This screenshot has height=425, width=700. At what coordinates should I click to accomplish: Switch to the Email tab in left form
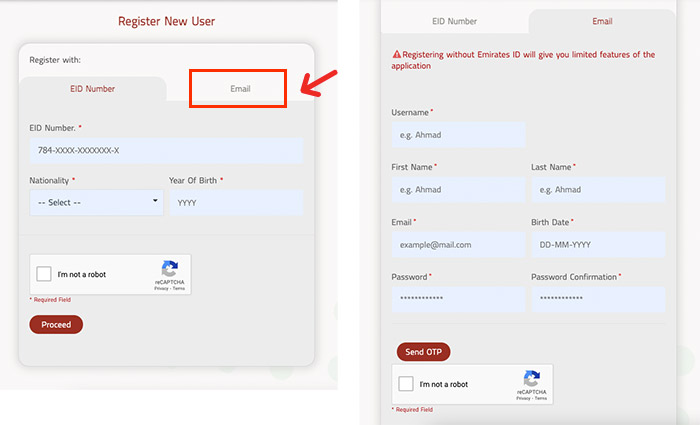pyautogui.click(x=240, y=89)
